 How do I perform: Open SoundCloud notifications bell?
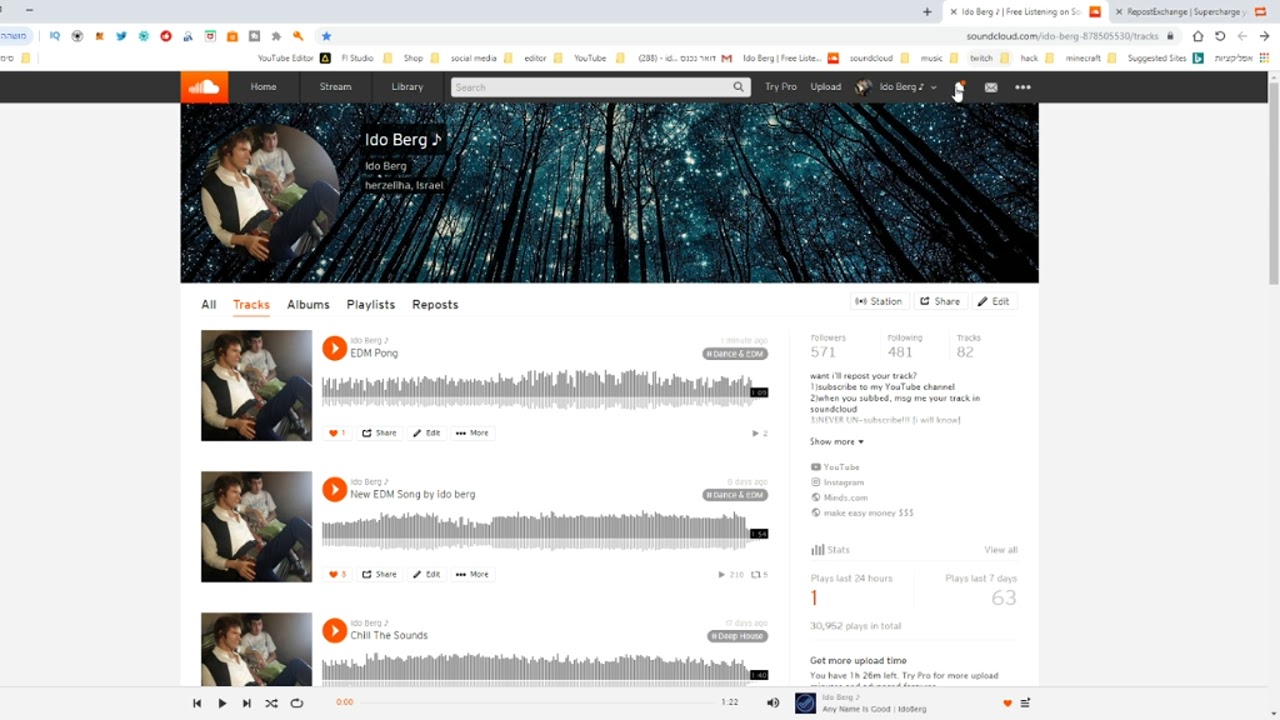tap(958, 87)
